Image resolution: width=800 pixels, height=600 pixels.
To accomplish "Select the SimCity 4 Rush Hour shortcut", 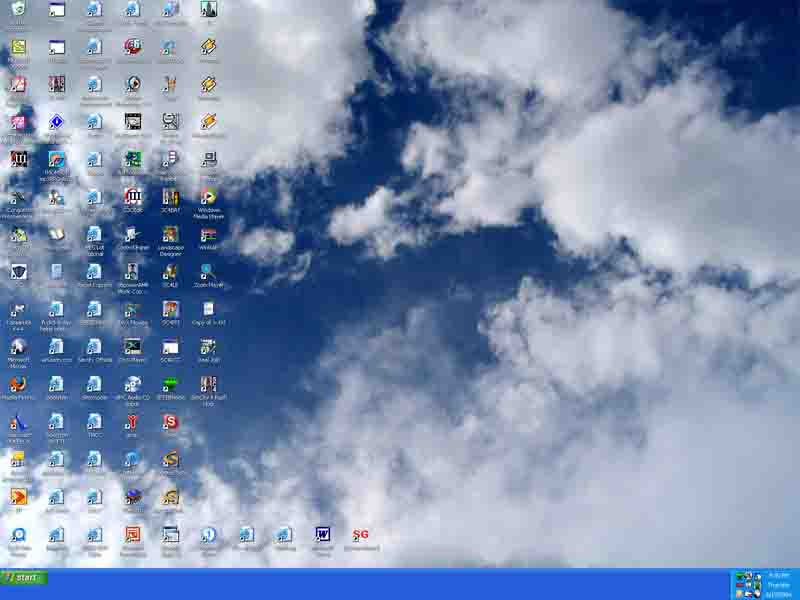I will click(x=208, y=385).
